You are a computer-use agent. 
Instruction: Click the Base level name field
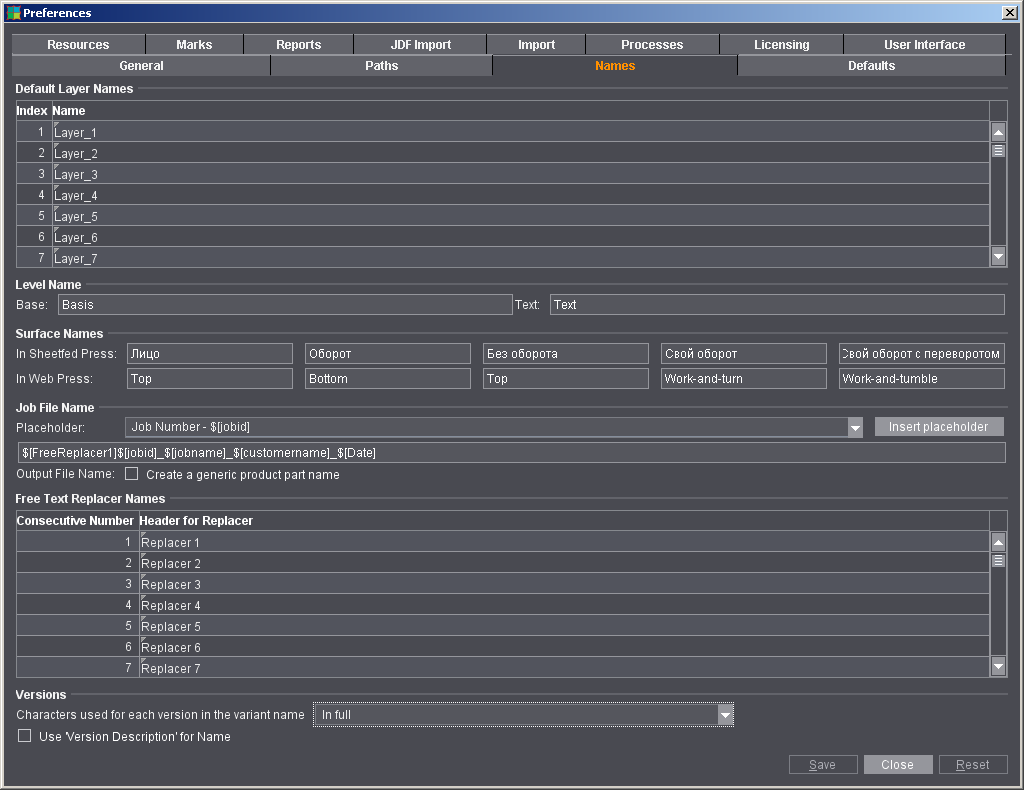[x=285, y=305]
